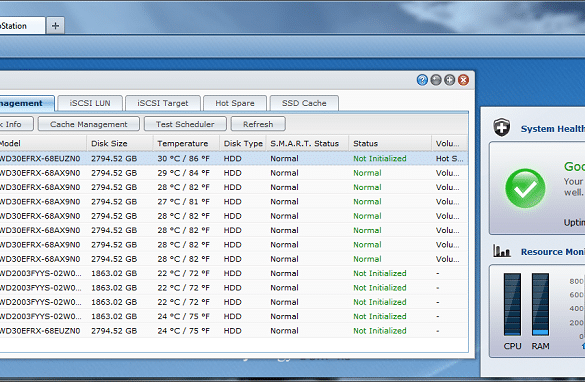The height and width of the screenshot is (382, 585).
Task: Click the Refresh button
Action: pos(258,124)
